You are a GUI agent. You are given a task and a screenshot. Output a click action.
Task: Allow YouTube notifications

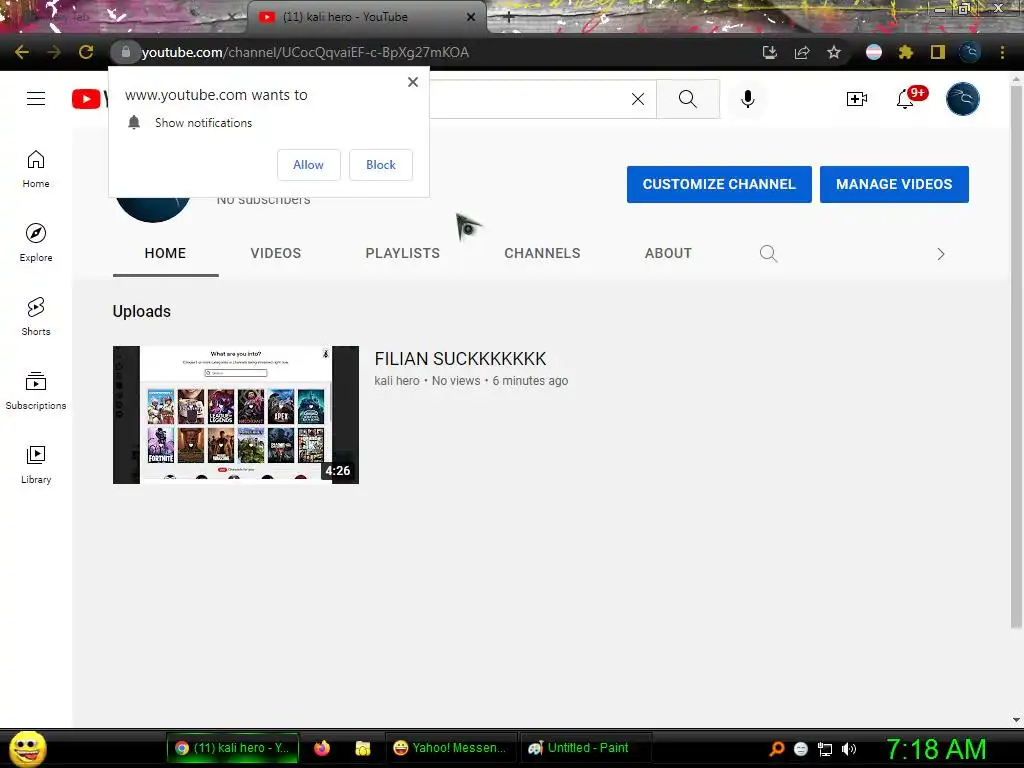tap(308, 165)
